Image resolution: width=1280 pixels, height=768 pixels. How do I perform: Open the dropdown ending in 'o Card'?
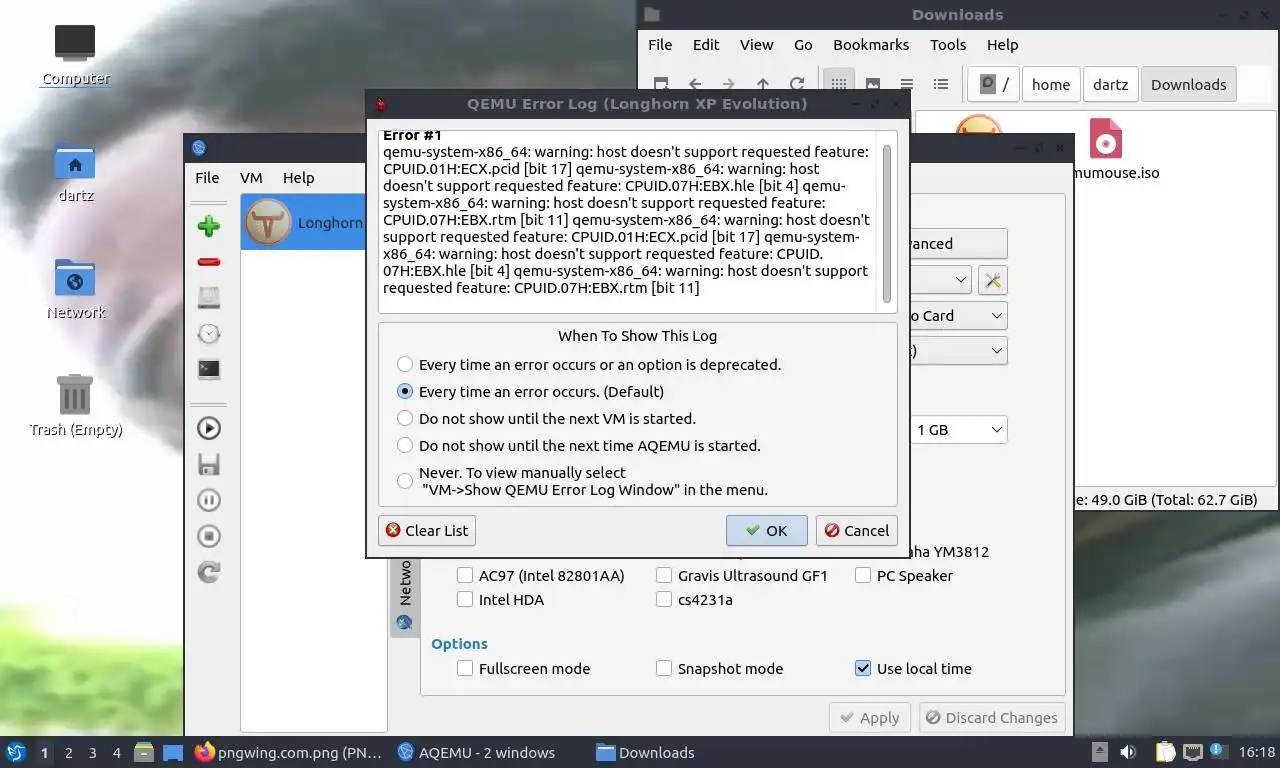coord(958,316)
